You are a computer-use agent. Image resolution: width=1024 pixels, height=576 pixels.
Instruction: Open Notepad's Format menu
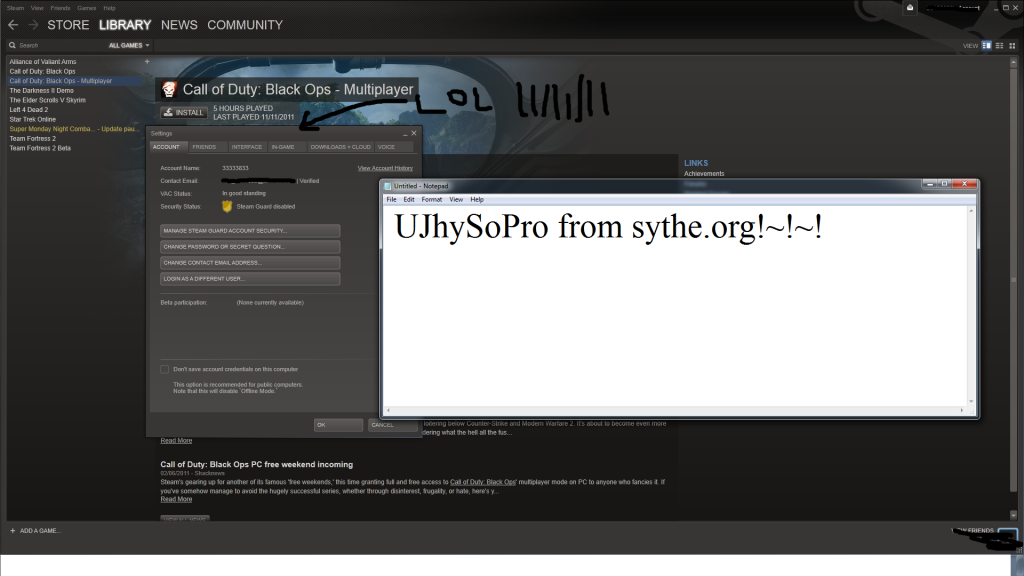432,200
